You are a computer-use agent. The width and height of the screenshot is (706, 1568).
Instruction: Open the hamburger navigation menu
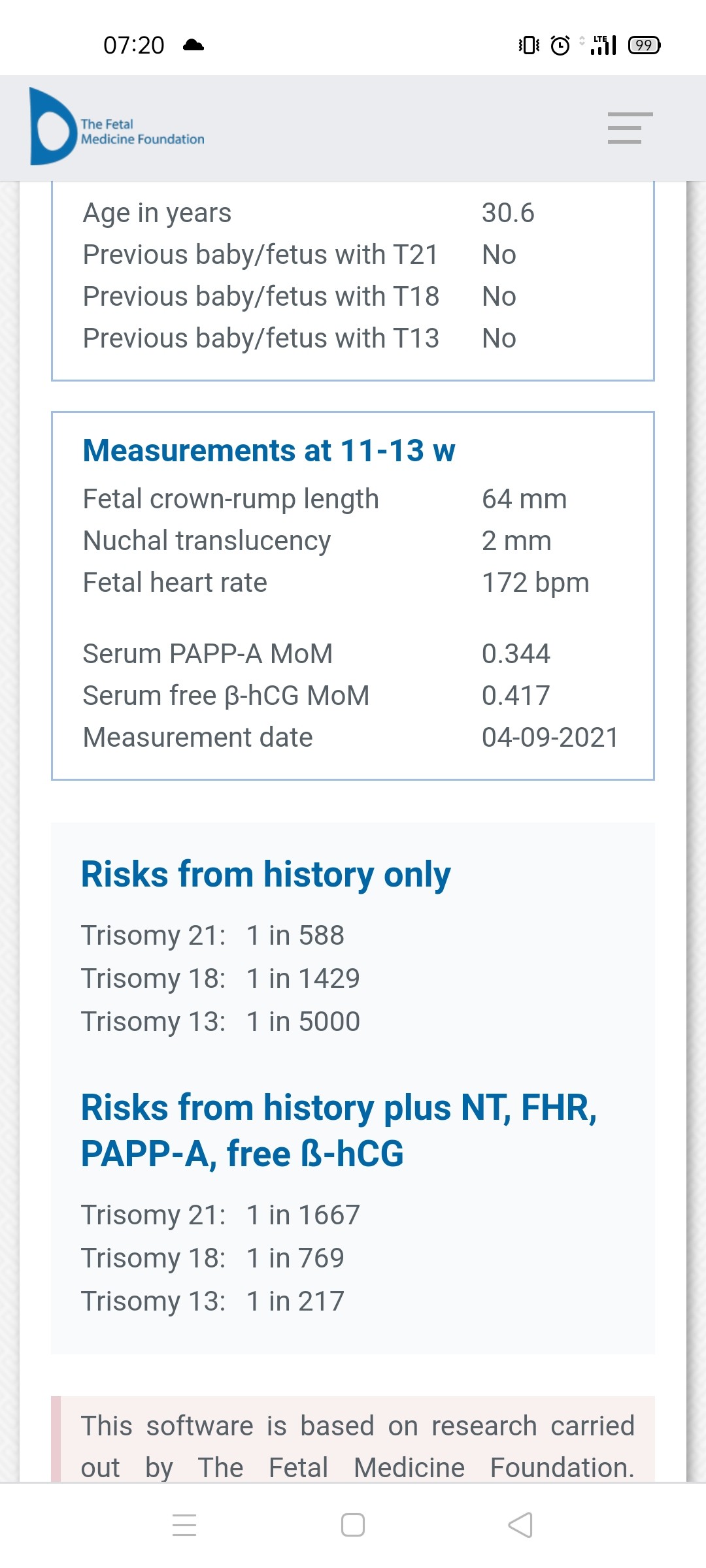630,128
